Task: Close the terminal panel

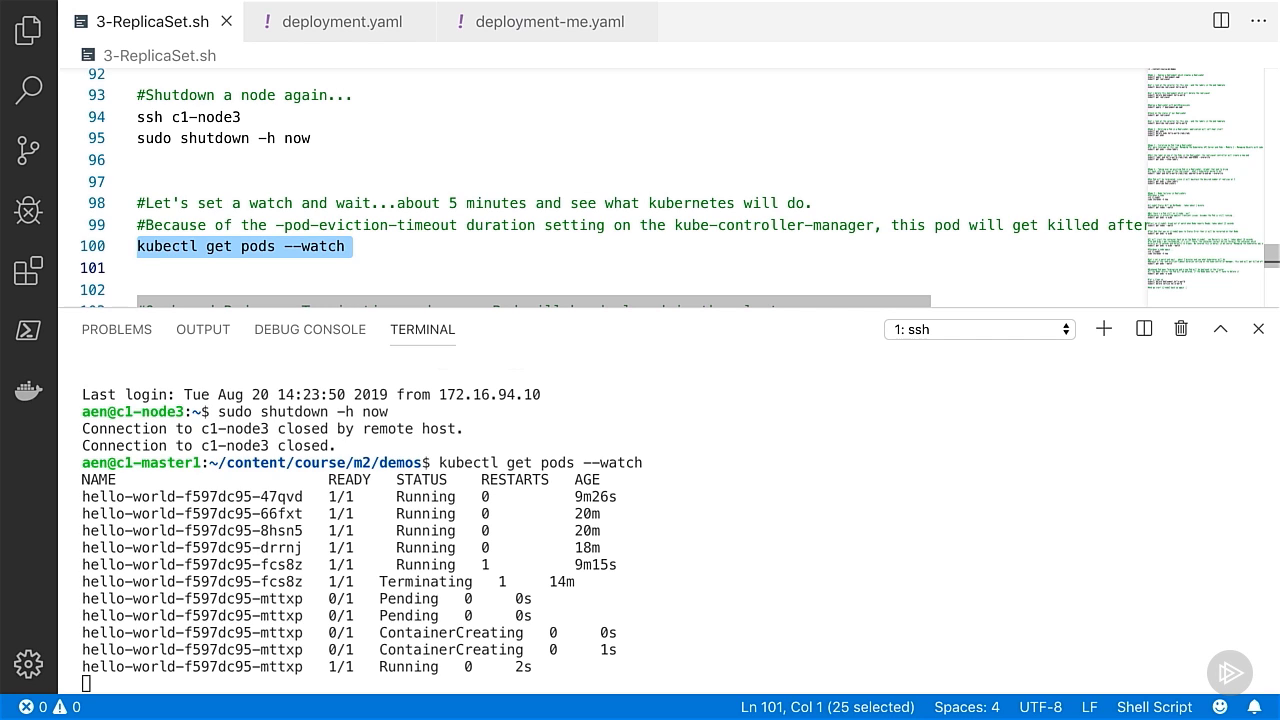Action: [x=1258, y=329]
